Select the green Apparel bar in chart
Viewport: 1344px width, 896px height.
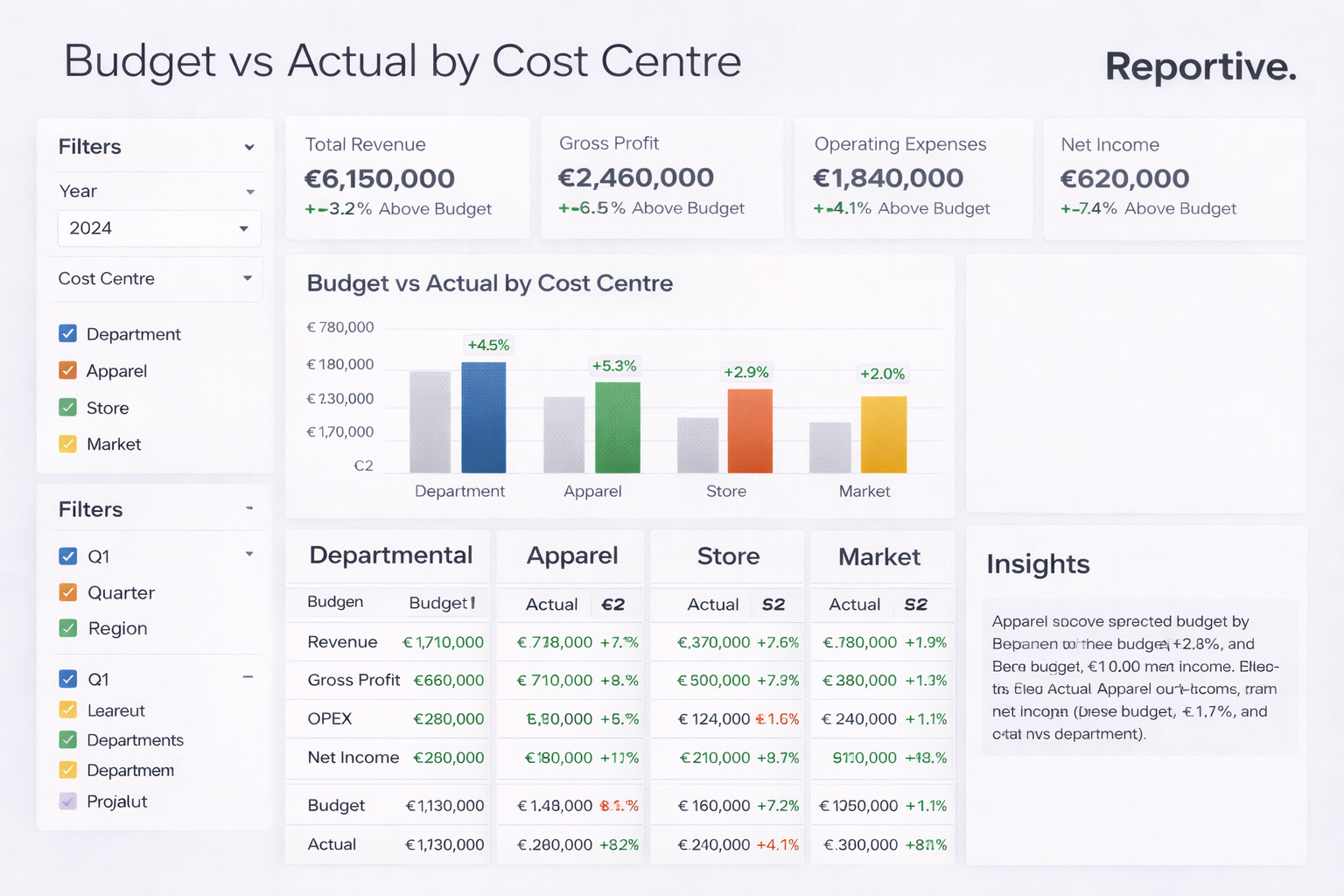pyautogui.click(x=617, y=428)
